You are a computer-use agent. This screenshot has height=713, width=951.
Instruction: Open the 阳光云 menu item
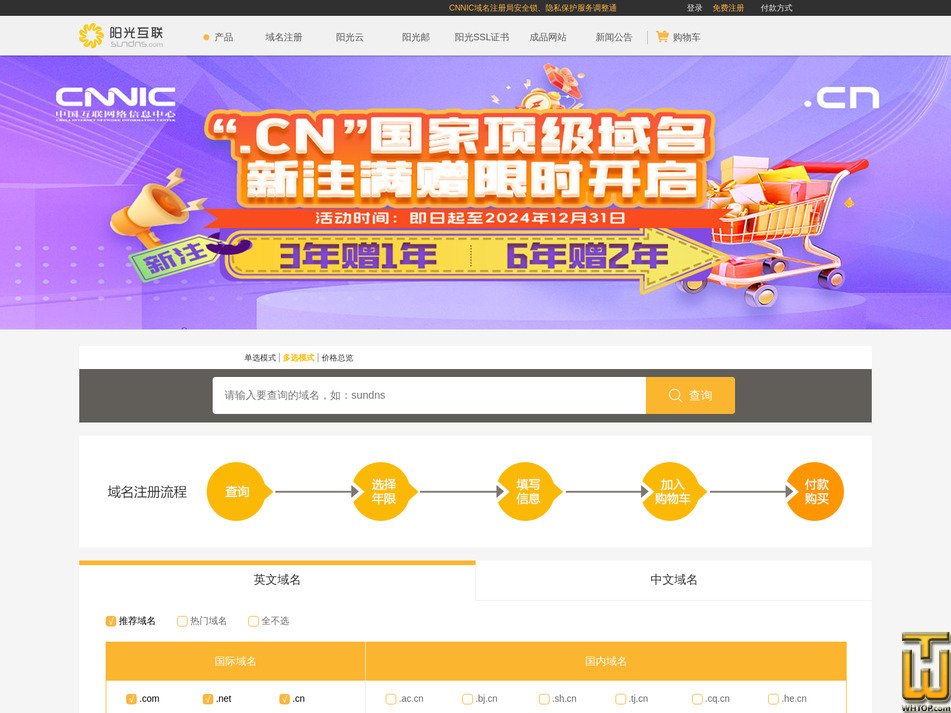(349, 37)
